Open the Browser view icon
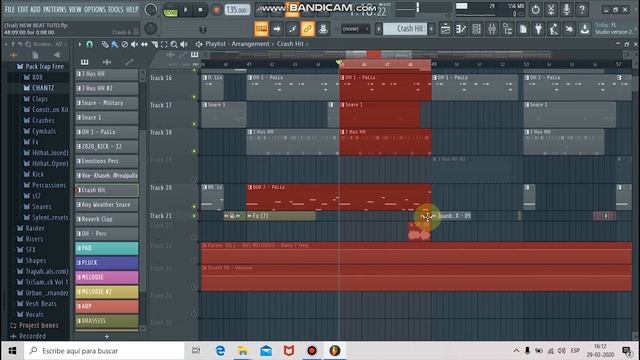Image resolution: width=640 pixels, height=360 pixels. point(507,29)
